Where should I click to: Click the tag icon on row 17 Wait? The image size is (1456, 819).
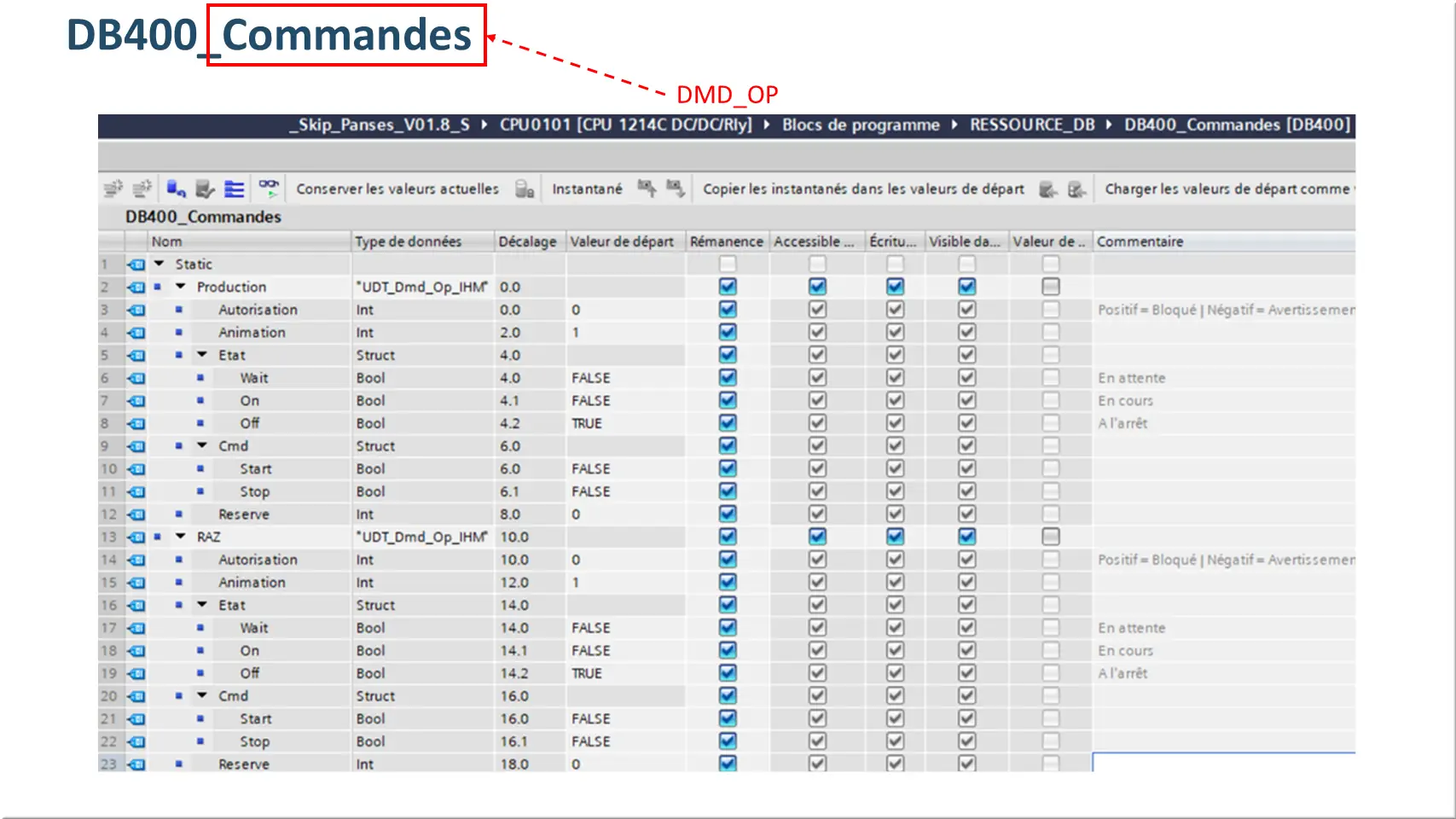coord(136,628)
